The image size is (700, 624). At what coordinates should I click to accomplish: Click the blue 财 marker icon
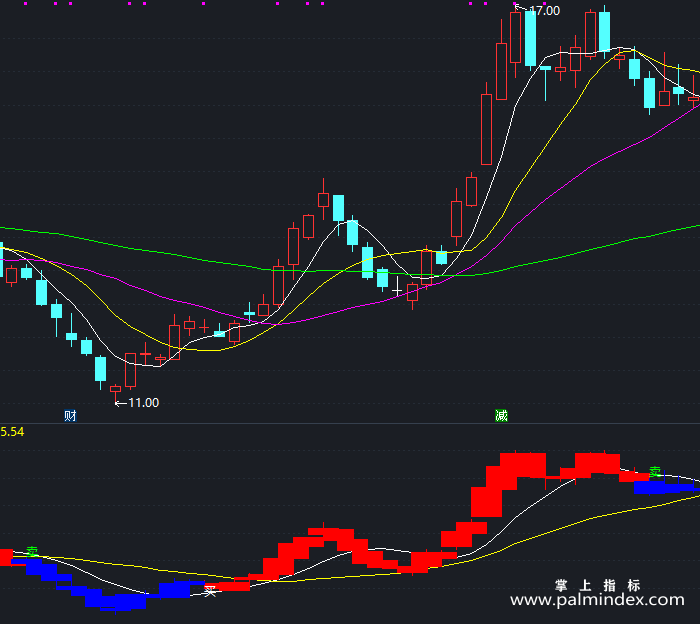(71, 416)
